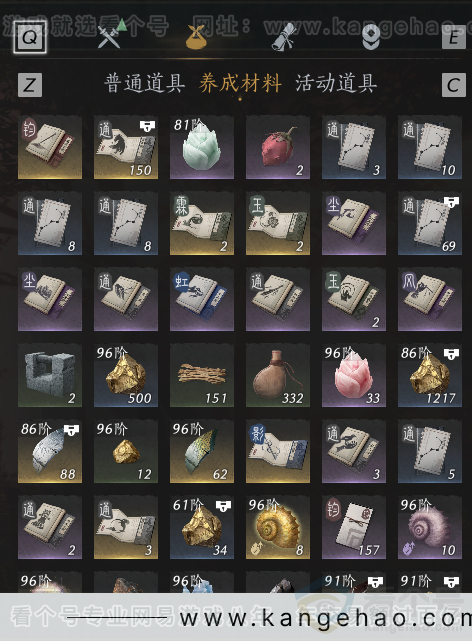Viewport: 472px width, 642px height.
Task: Click the Z key previous tab button
Action: click(x=30, y=85)
